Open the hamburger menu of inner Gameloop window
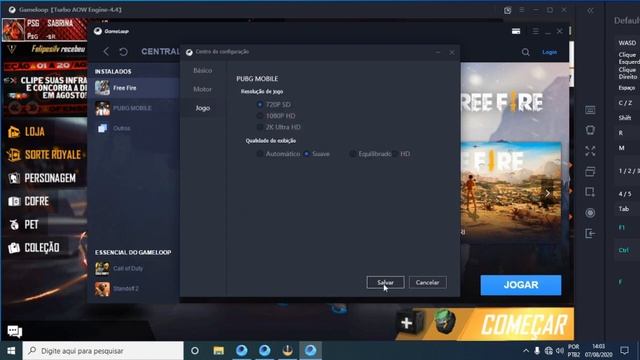 click(x=536, y=31)
